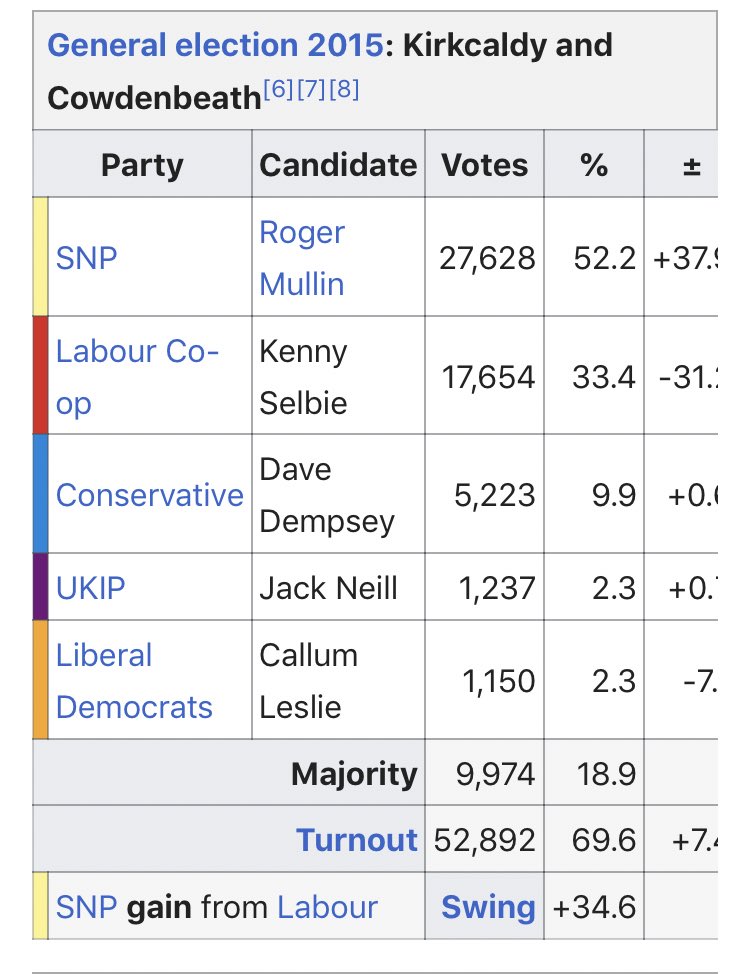Viewport: 749px width, 974px height.
Task: Open the General election 2015 link
Action: tap(215, 46)
